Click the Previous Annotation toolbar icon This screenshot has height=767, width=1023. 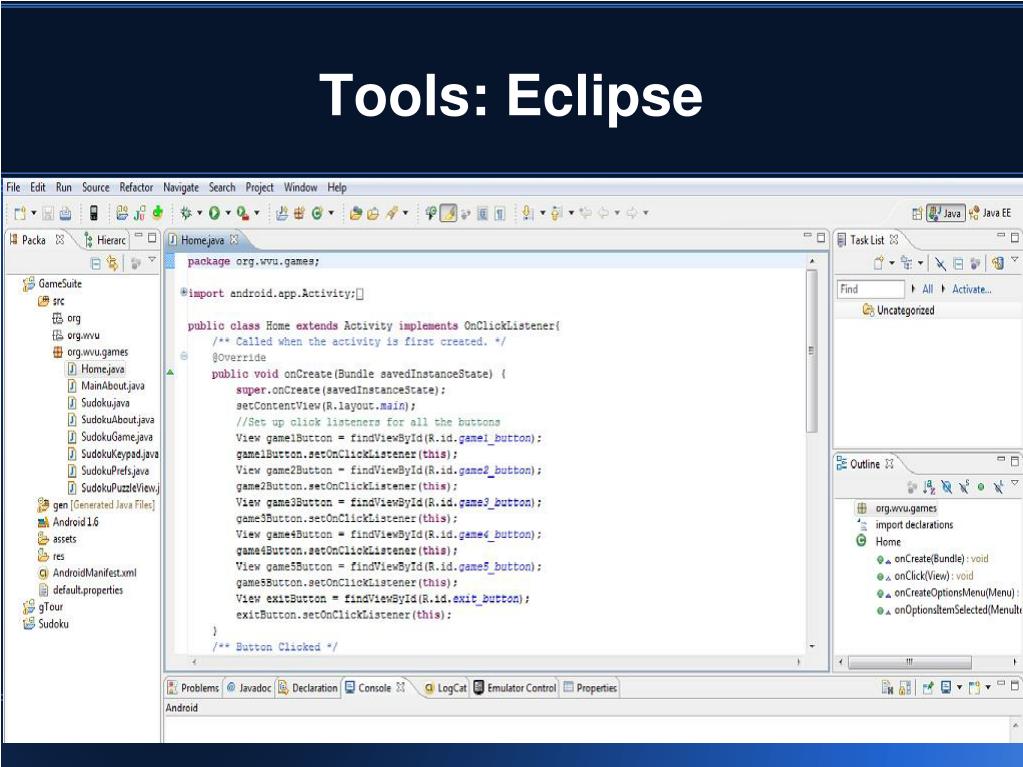coord(557,213)
